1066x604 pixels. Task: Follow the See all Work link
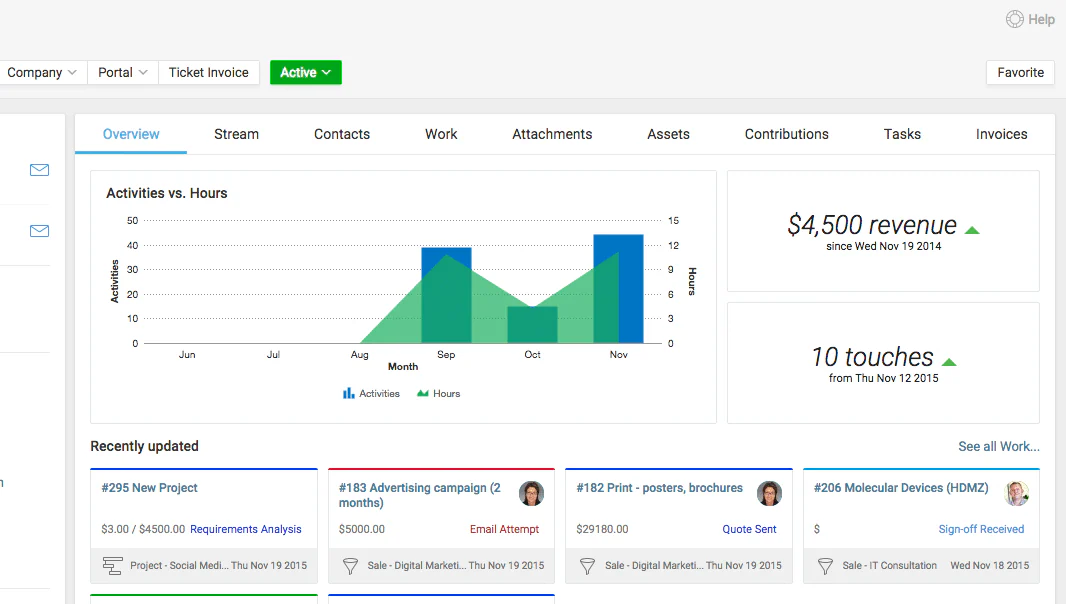point(999,446)
